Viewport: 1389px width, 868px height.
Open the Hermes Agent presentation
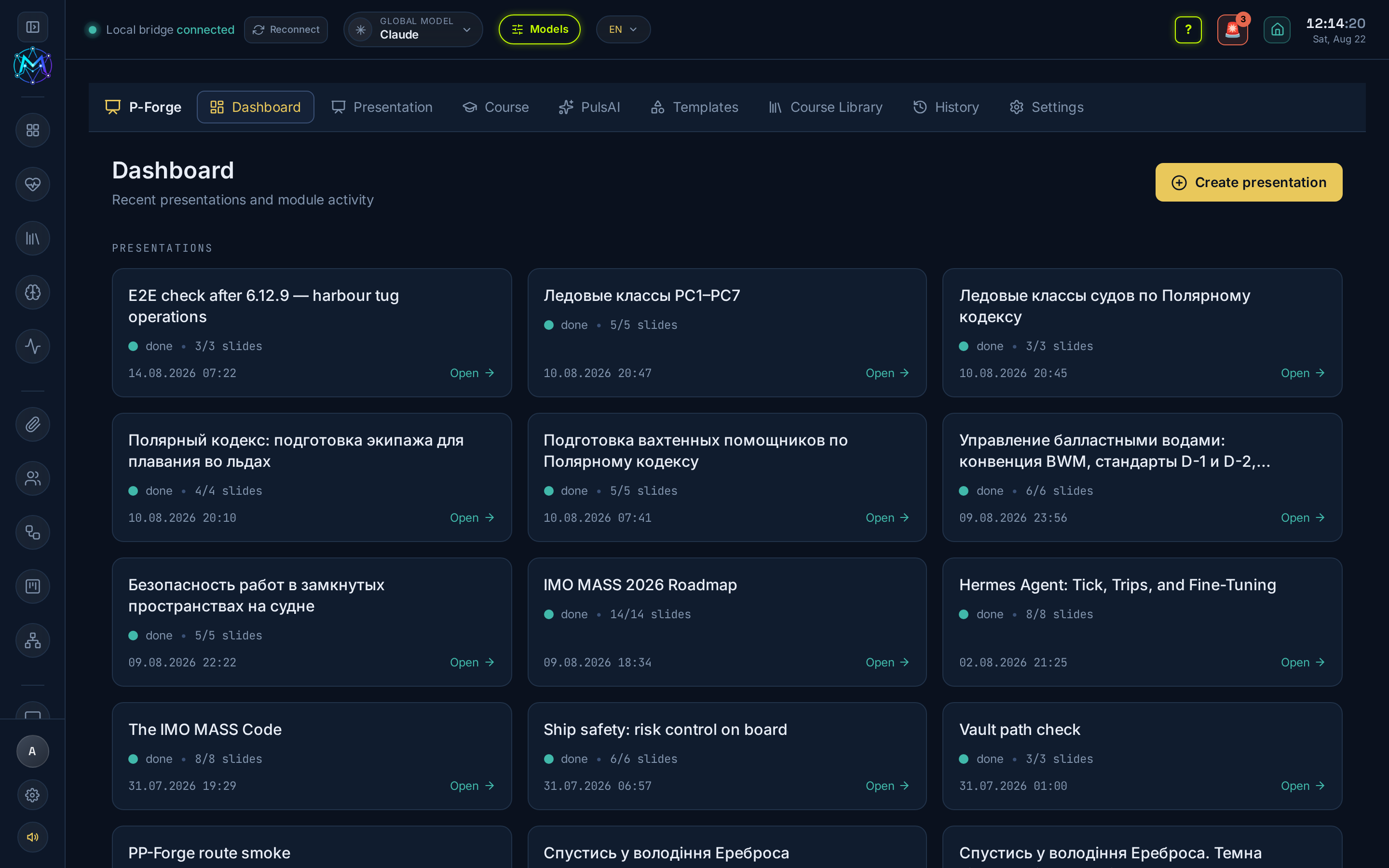[x=1303, y=663]
